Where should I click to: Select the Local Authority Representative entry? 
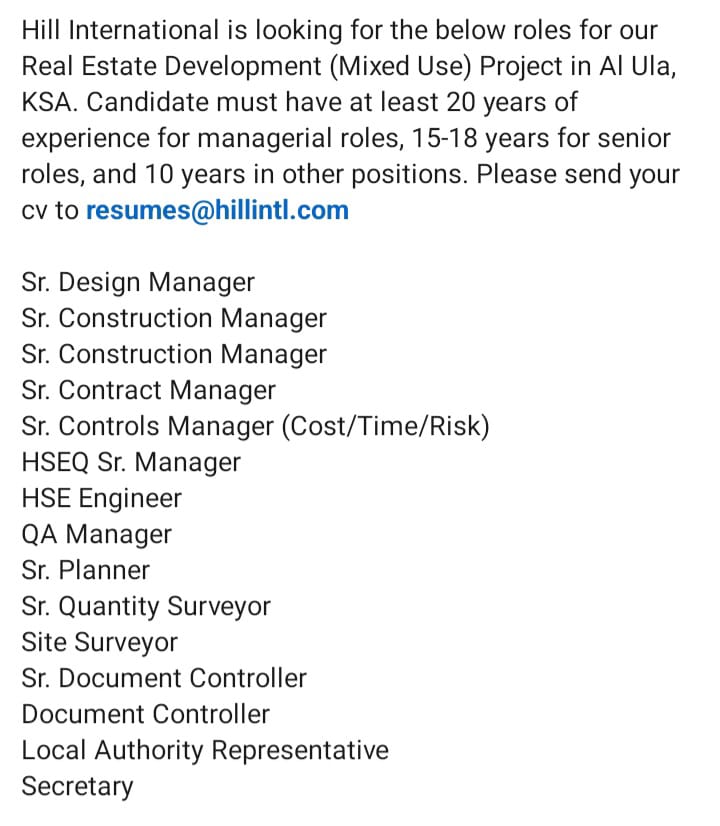pos(205,751)
